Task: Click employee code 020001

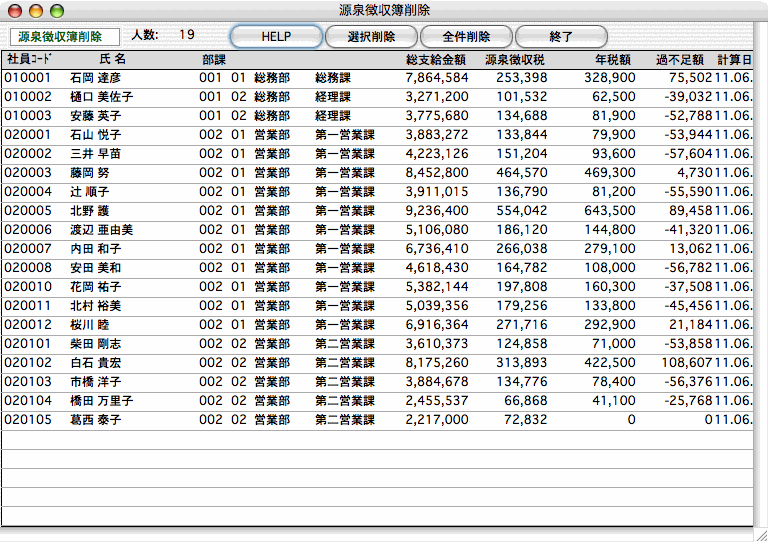Action: (27, 135)
